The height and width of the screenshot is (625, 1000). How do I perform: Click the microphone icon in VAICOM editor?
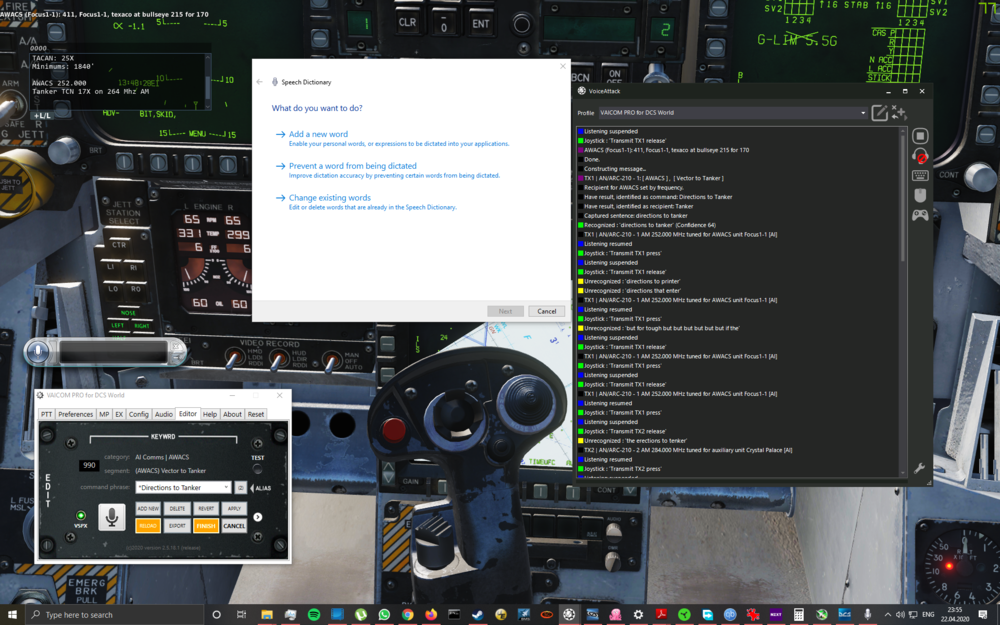112,517
